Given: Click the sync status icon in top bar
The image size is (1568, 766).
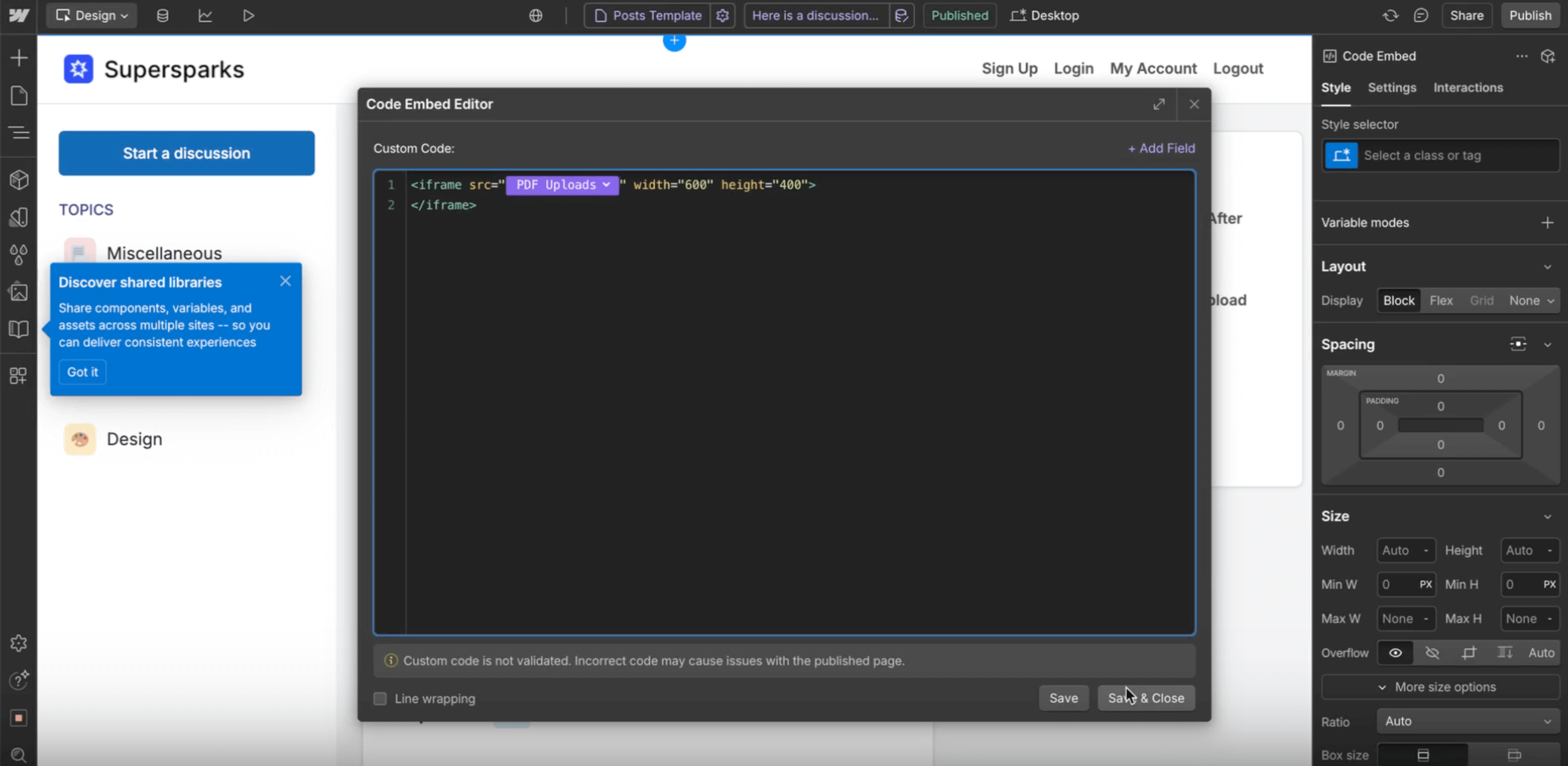Looking at the screenshot, I should [1390, 15].
